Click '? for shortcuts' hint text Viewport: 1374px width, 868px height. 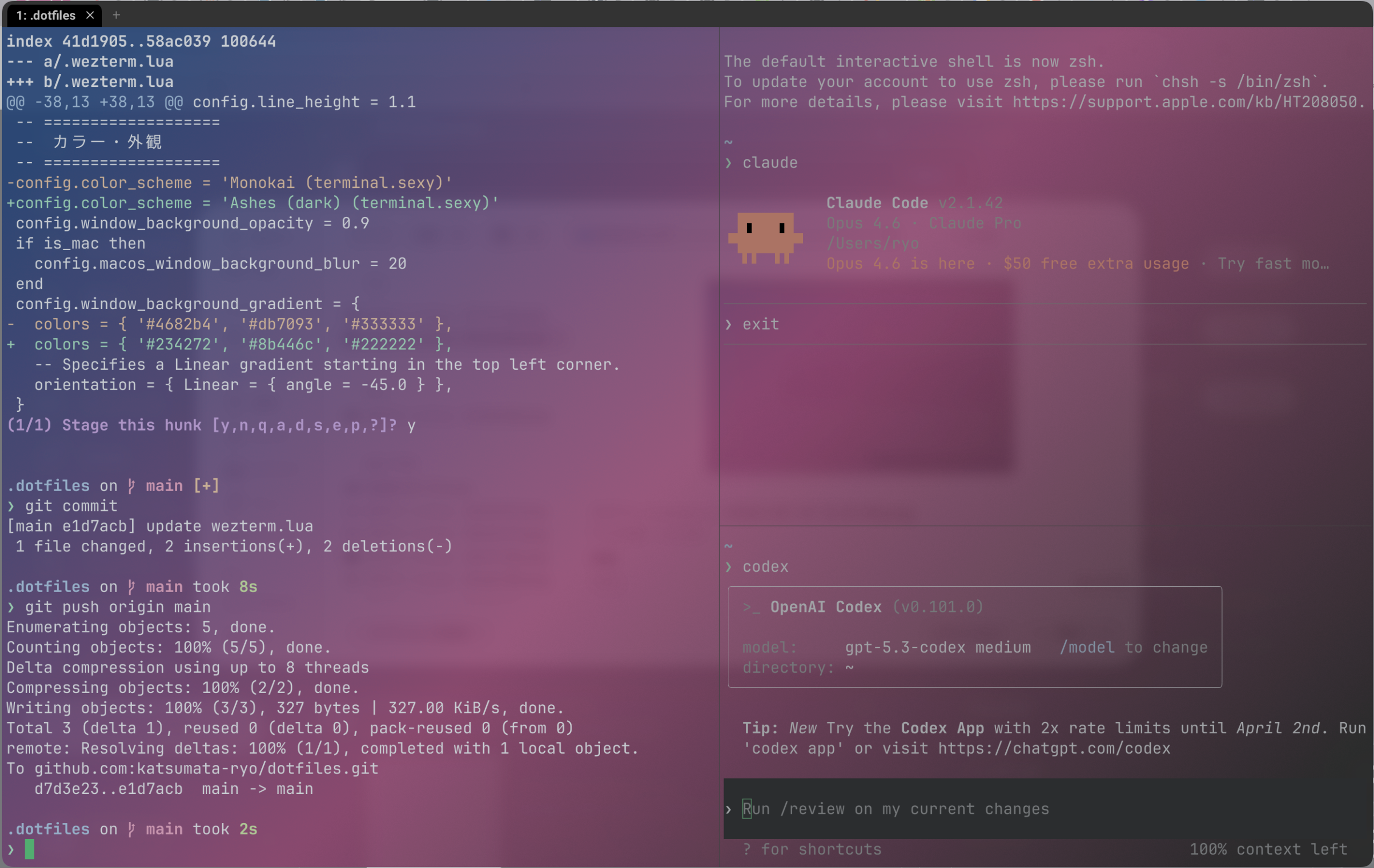click(812, 849)
